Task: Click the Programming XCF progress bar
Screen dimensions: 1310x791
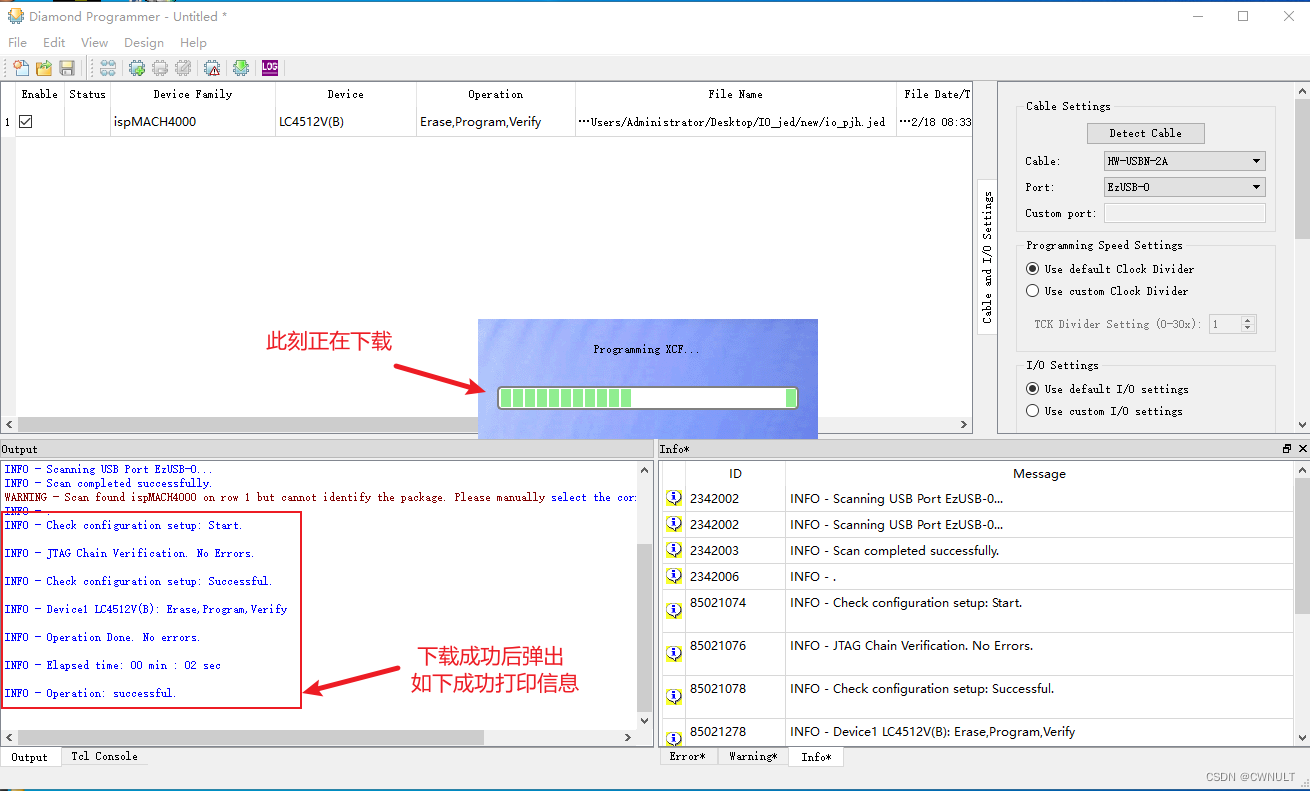Action: tap(647, 398)
